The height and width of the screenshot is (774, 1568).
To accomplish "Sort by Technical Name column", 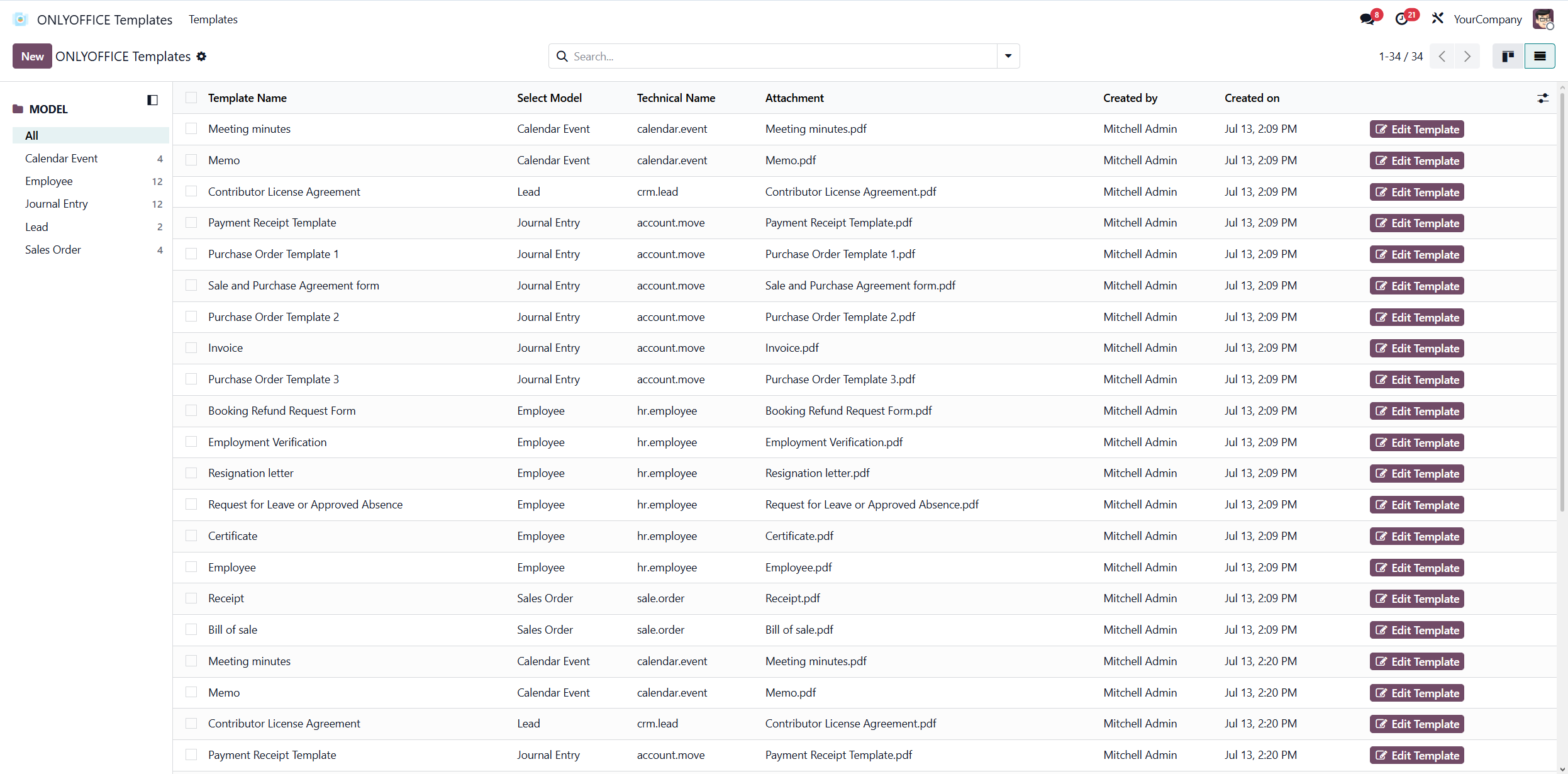I will (x=676, y=98).
